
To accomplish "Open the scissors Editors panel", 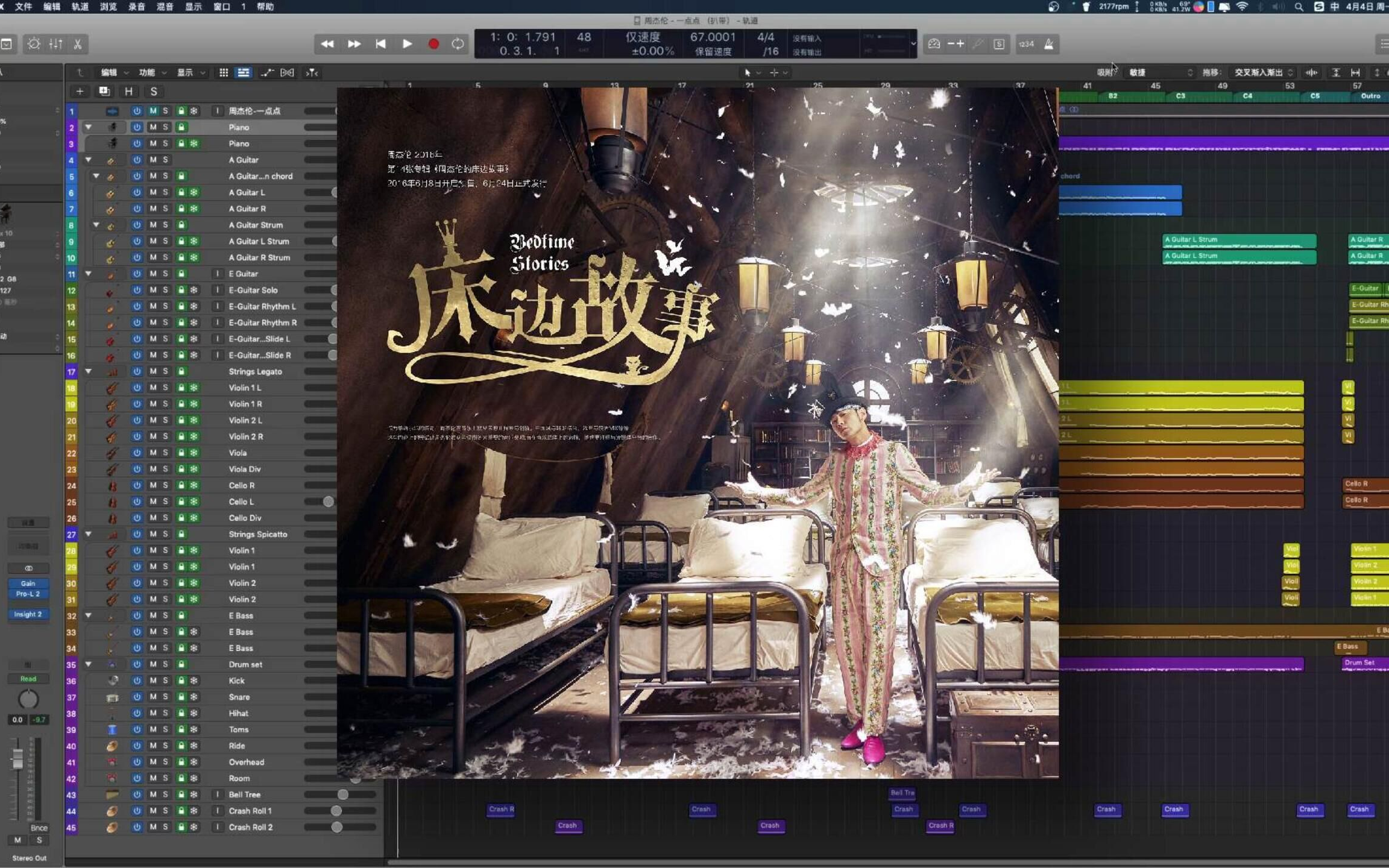I will point(78,44).
